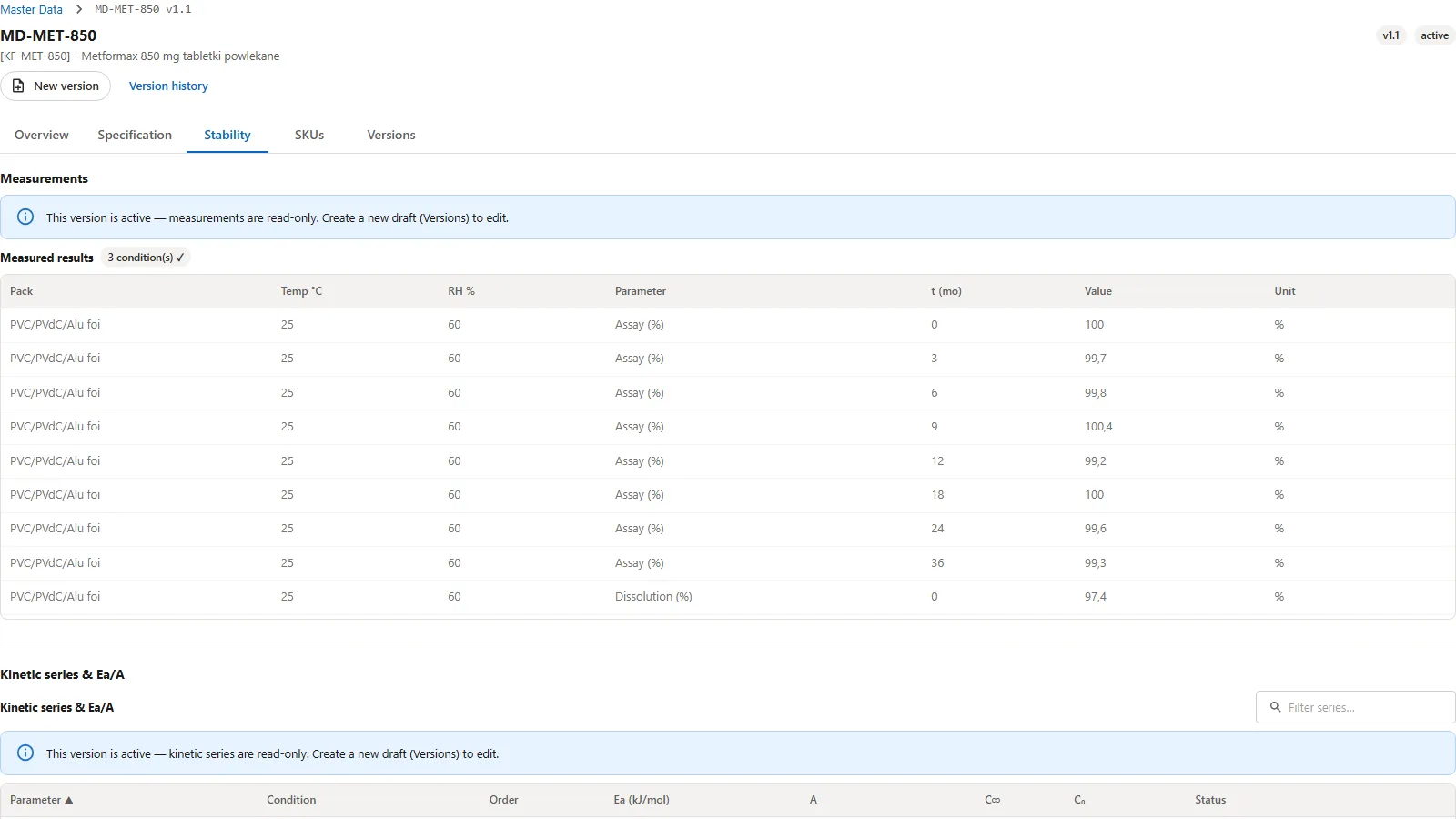Click the New version document icon

[18, 86]
